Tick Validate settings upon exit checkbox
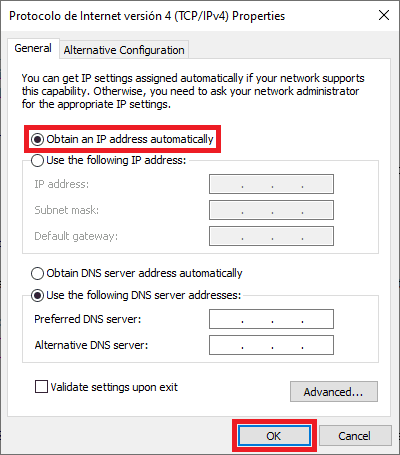Screen dimensions: 400x455 tap(41, 387)
